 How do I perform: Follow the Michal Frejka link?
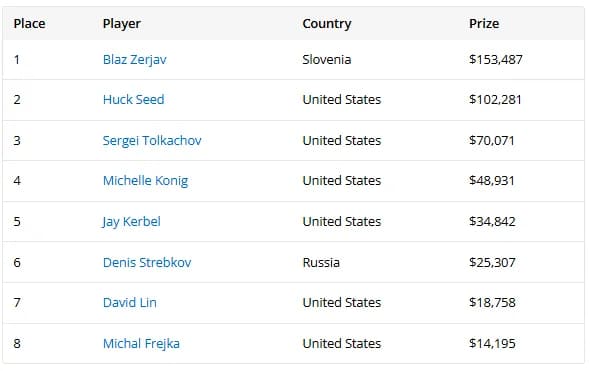pyautogui.click(x=141, y=344)
